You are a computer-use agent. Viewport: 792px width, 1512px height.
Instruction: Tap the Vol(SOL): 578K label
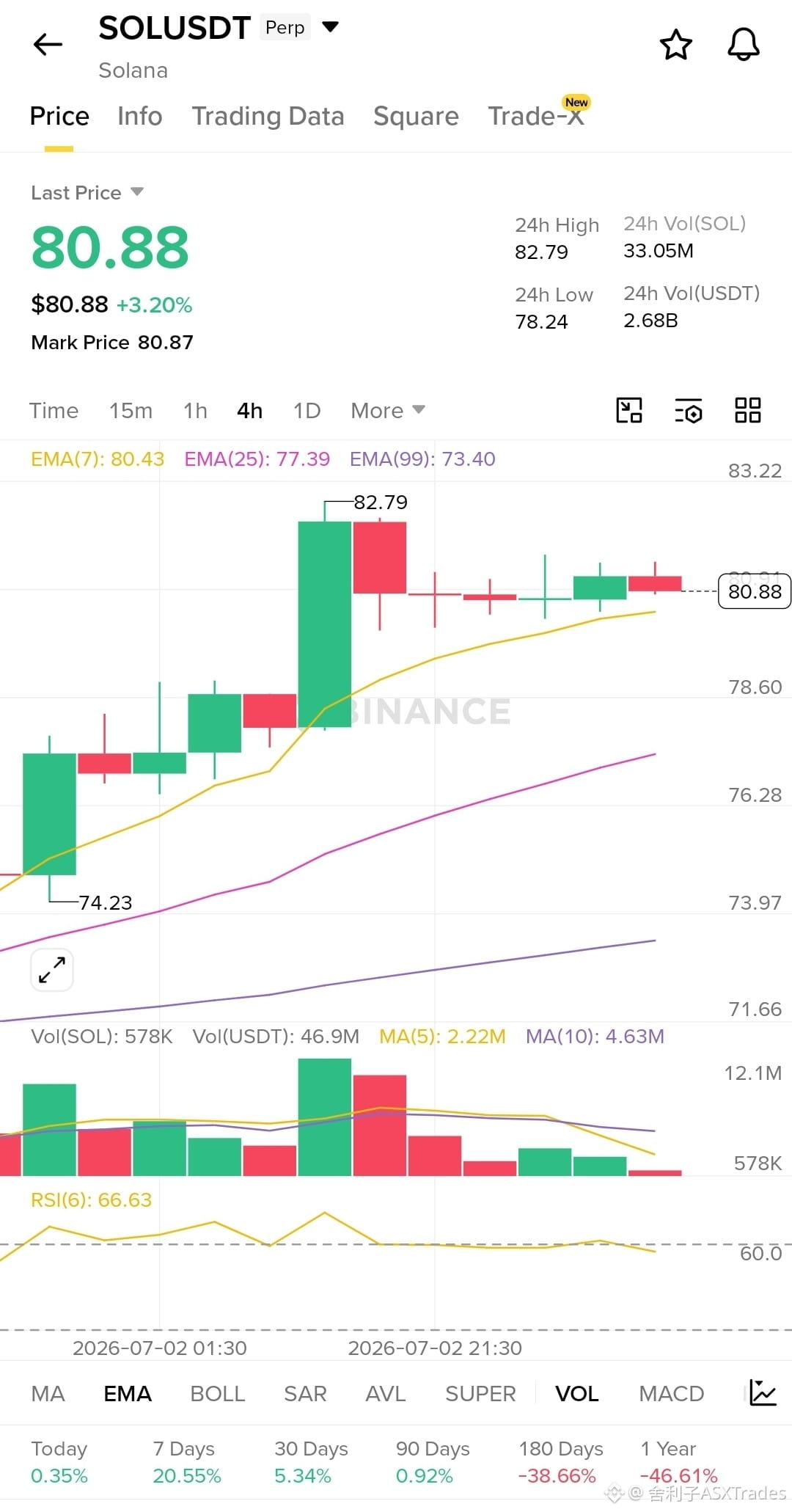(102, 1036)
